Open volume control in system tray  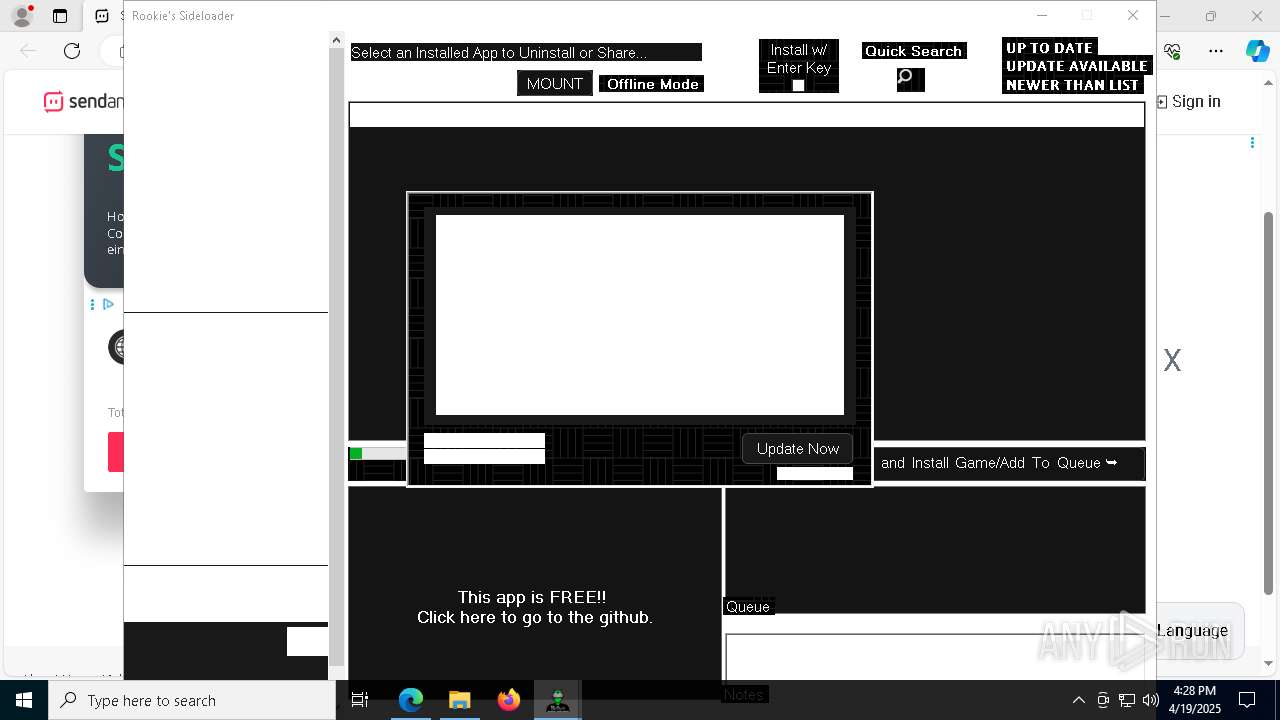1151,700
